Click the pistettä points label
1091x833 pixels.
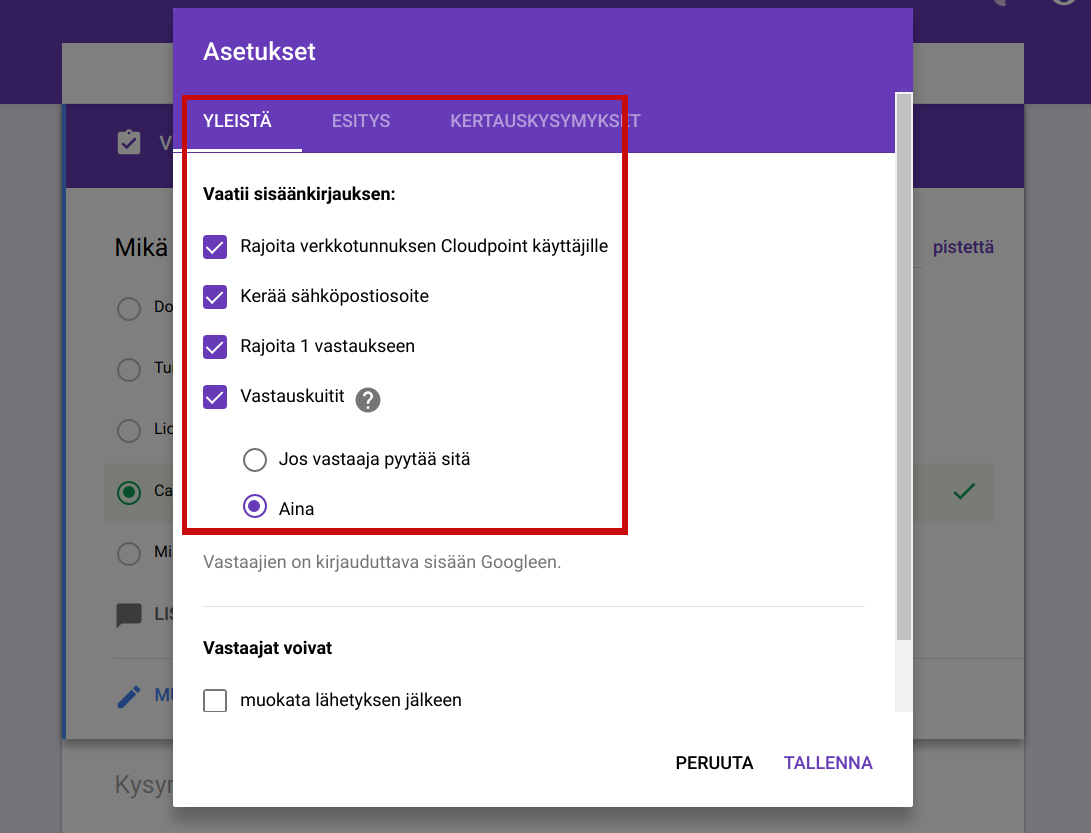(x=963, y=248)
